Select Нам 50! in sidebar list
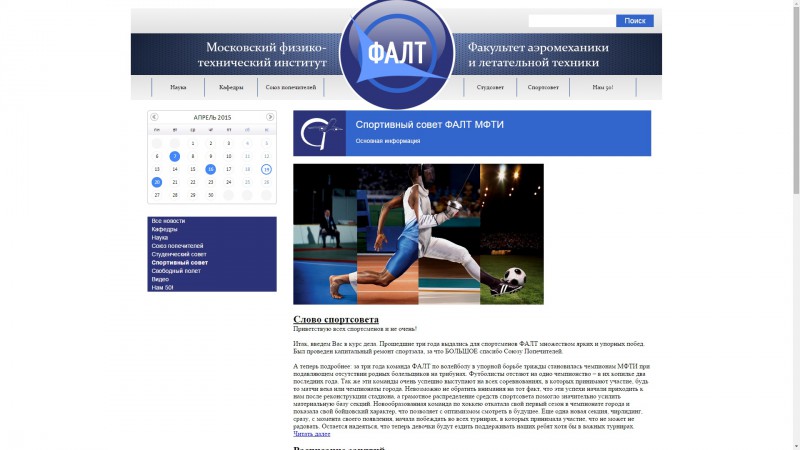Screen dimensions: 800x450 (x=162, y=287)
